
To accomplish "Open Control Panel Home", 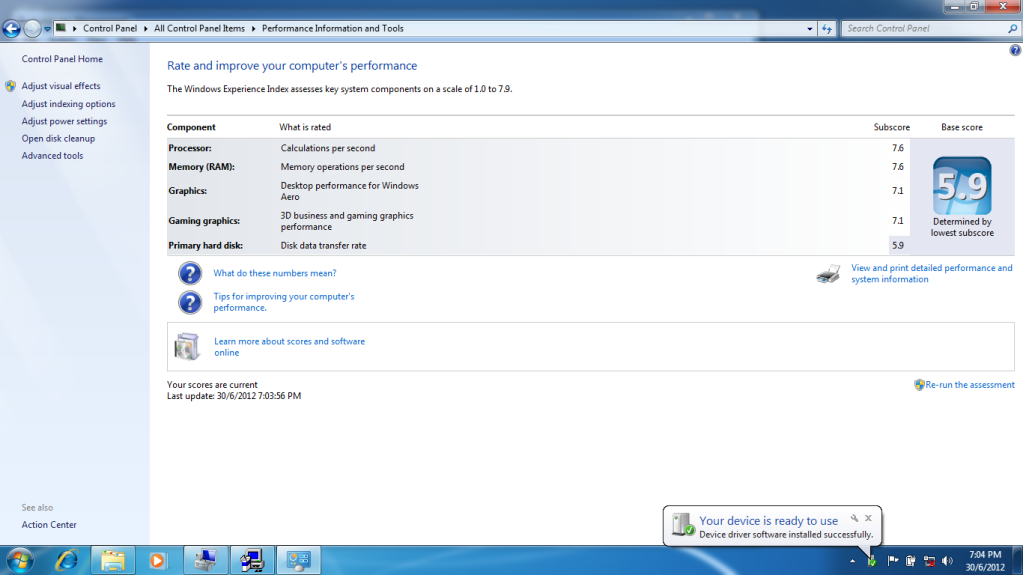I will point(62,59).
